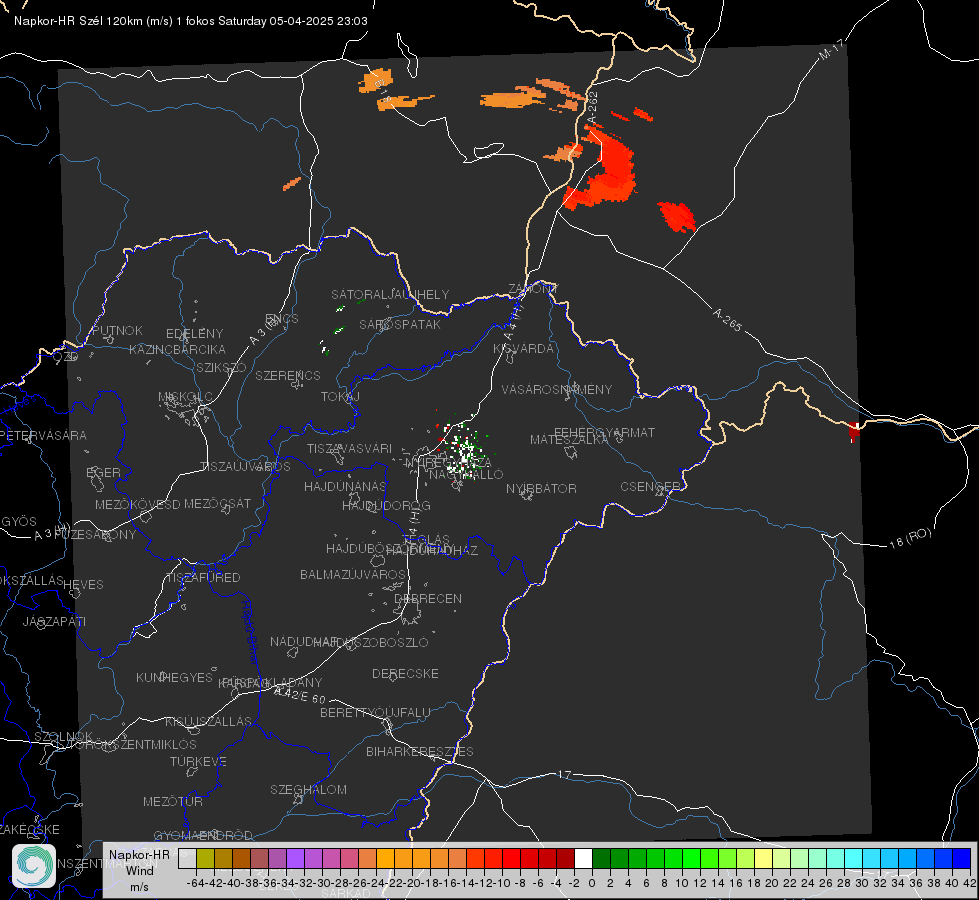
Task: Click the ZÁHONY label
Action: (533, 289)
